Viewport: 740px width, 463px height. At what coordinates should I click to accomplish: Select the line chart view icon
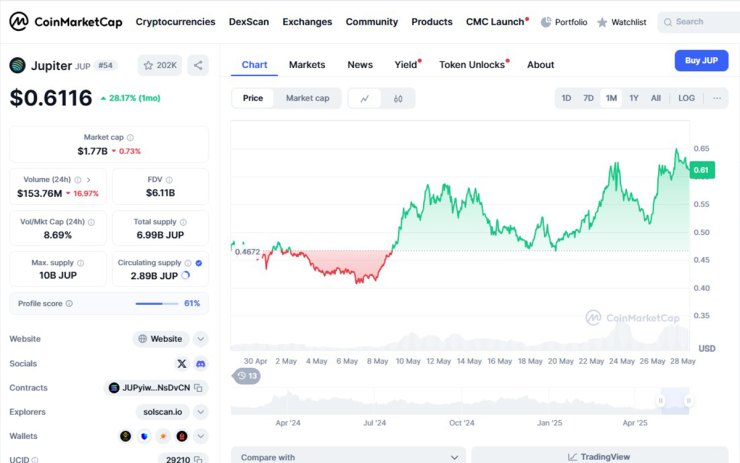click(365, 99)
